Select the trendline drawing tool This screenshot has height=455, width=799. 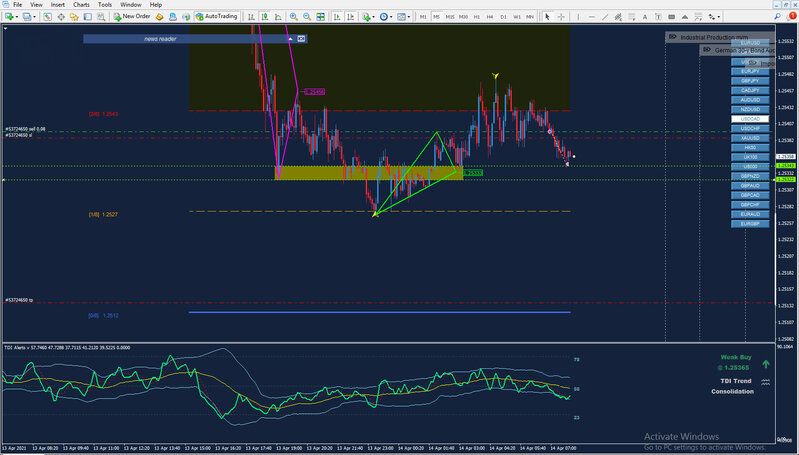[x=605, y=17]
